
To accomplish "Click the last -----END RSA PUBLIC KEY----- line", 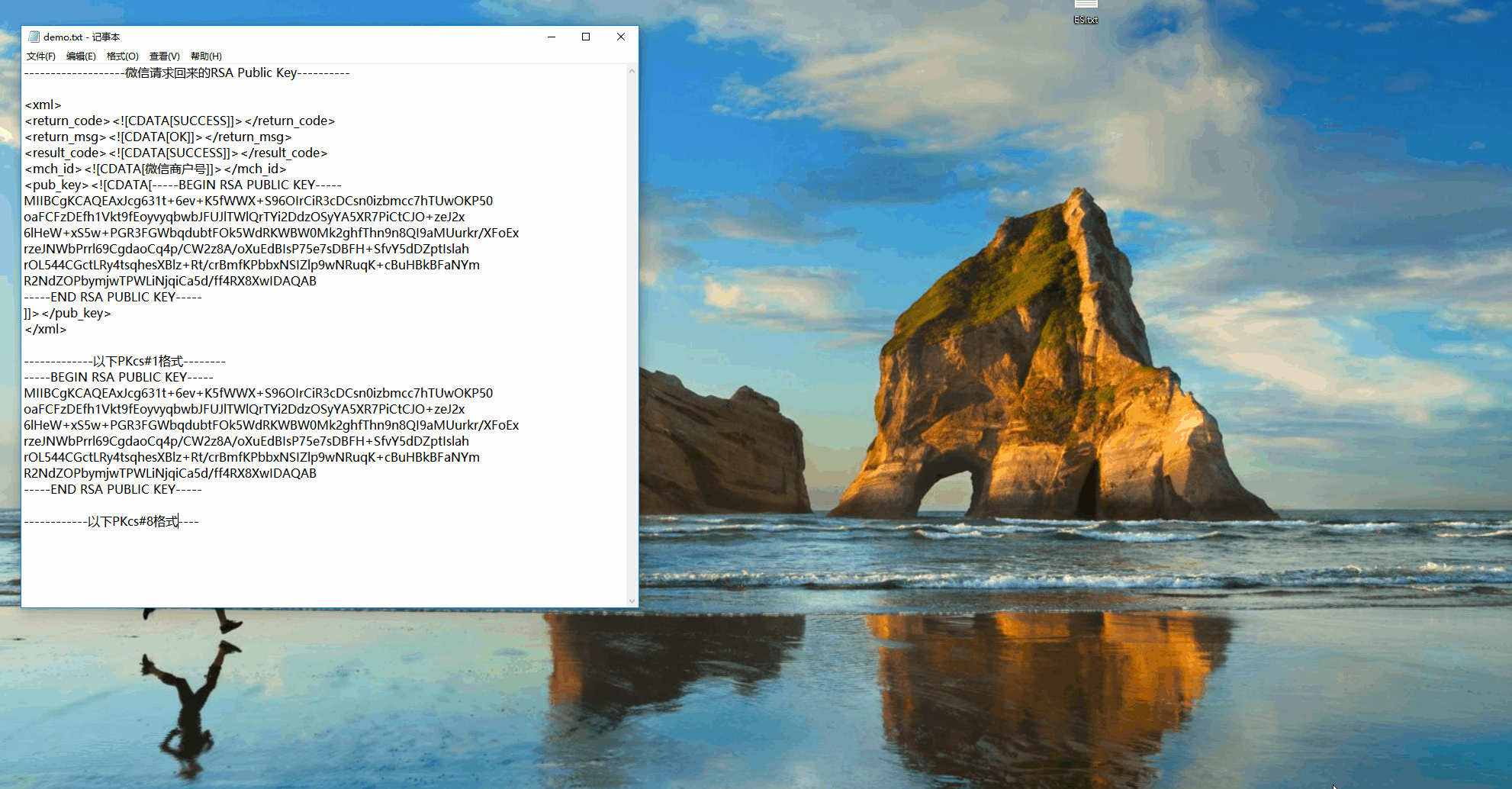I will pyautogui.click(x=113, y=490).
